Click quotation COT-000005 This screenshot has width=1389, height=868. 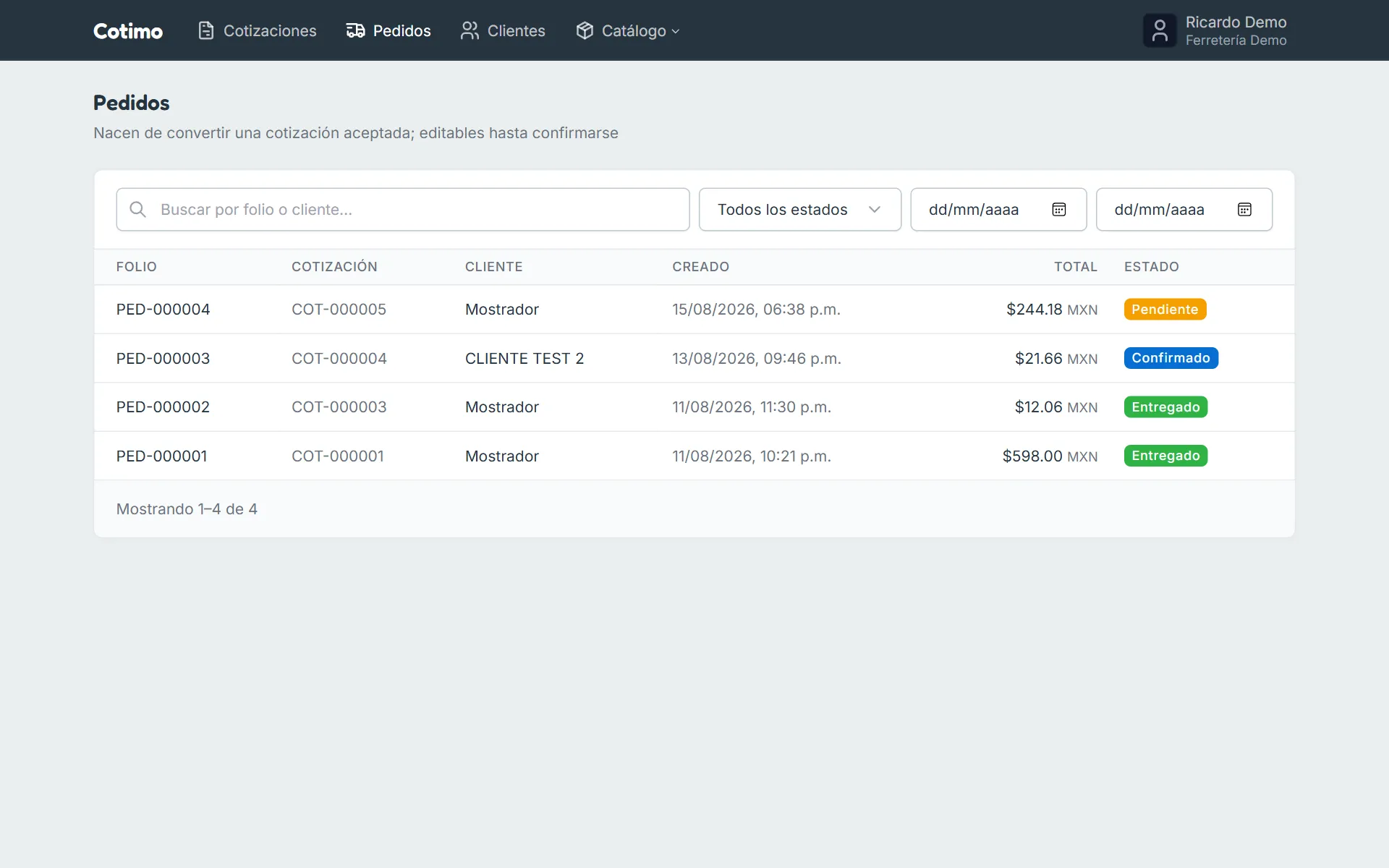[339, 310]
